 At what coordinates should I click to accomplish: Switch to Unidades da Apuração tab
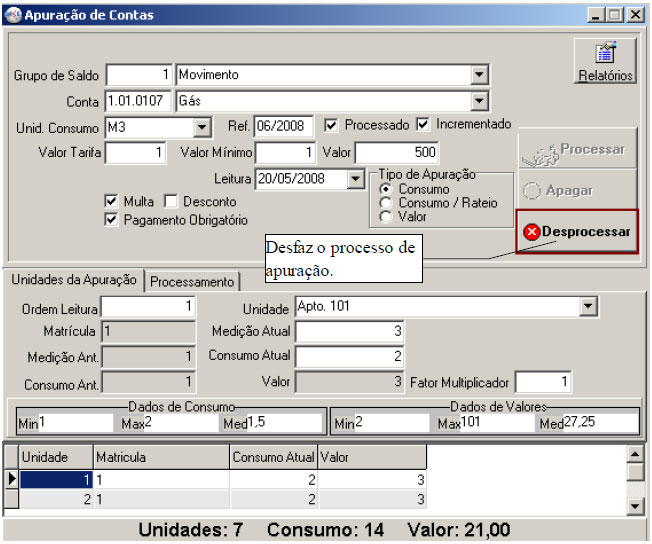(x=74, y=280)
